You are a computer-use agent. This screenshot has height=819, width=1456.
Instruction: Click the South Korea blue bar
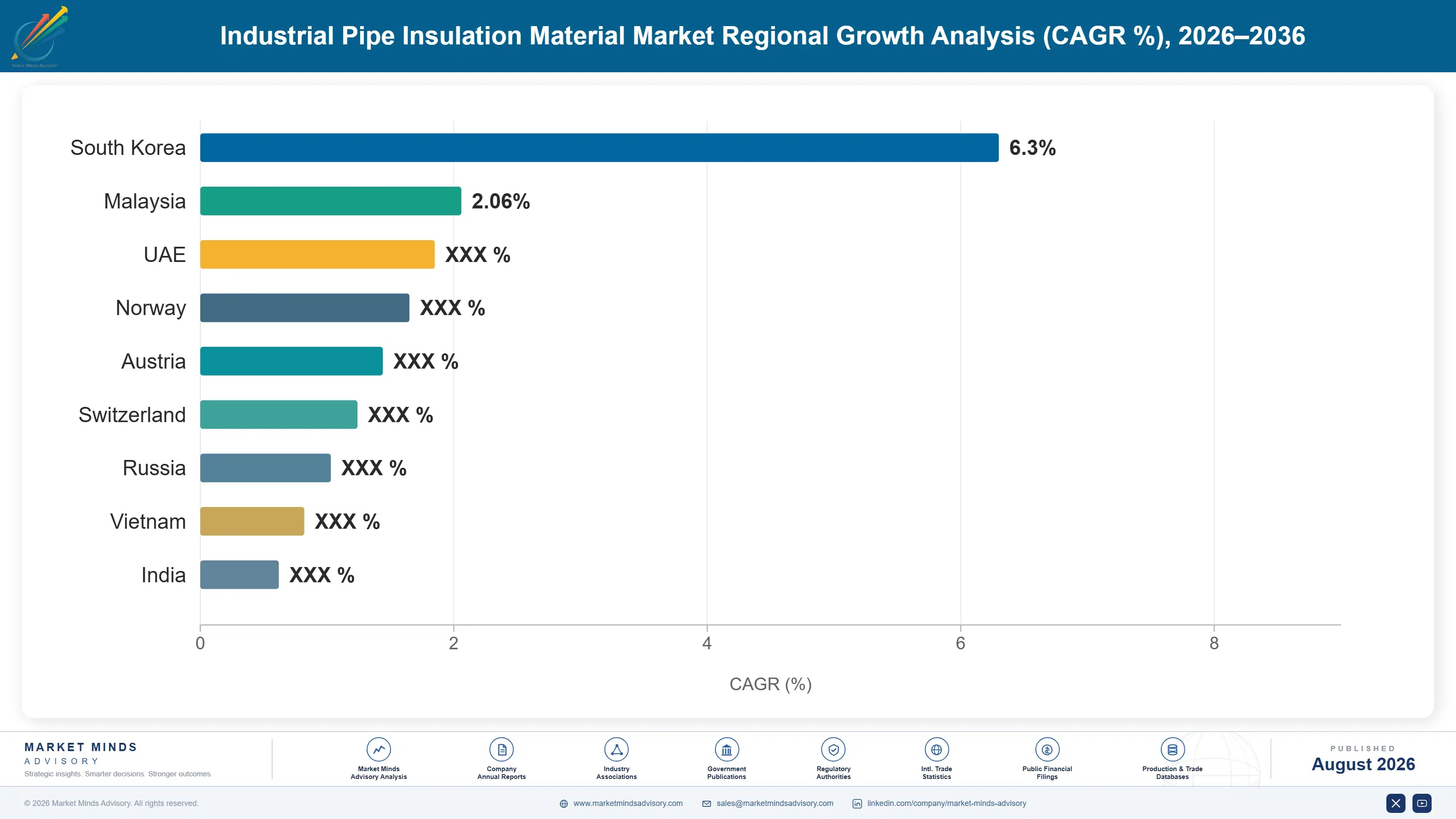pyautogui.click(x=599, y=148)
